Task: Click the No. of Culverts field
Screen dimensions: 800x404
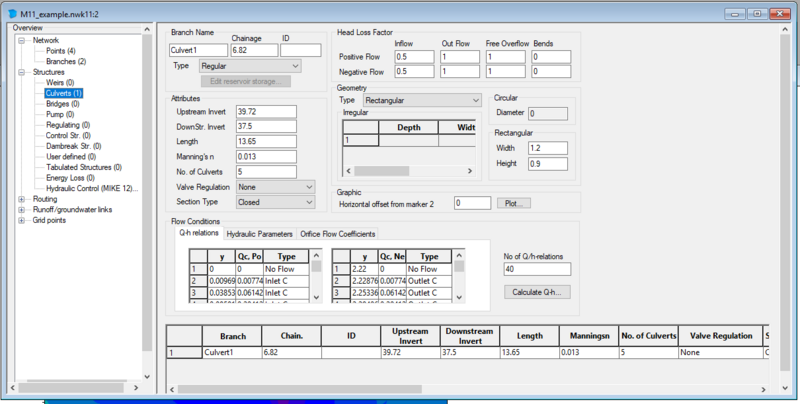Action: [266, 172]
